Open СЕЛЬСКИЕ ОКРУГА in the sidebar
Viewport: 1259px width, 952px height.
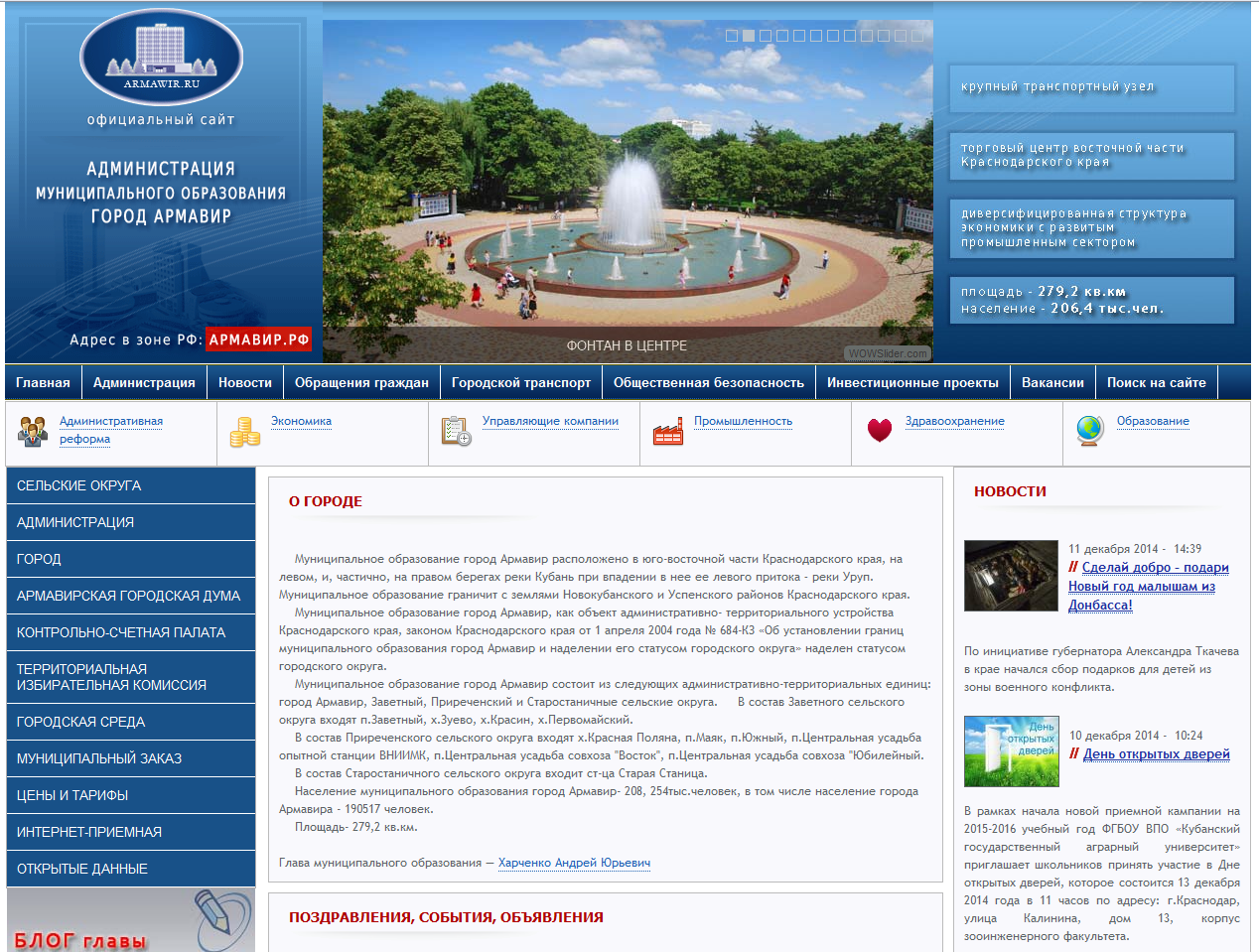pos(131,485)
